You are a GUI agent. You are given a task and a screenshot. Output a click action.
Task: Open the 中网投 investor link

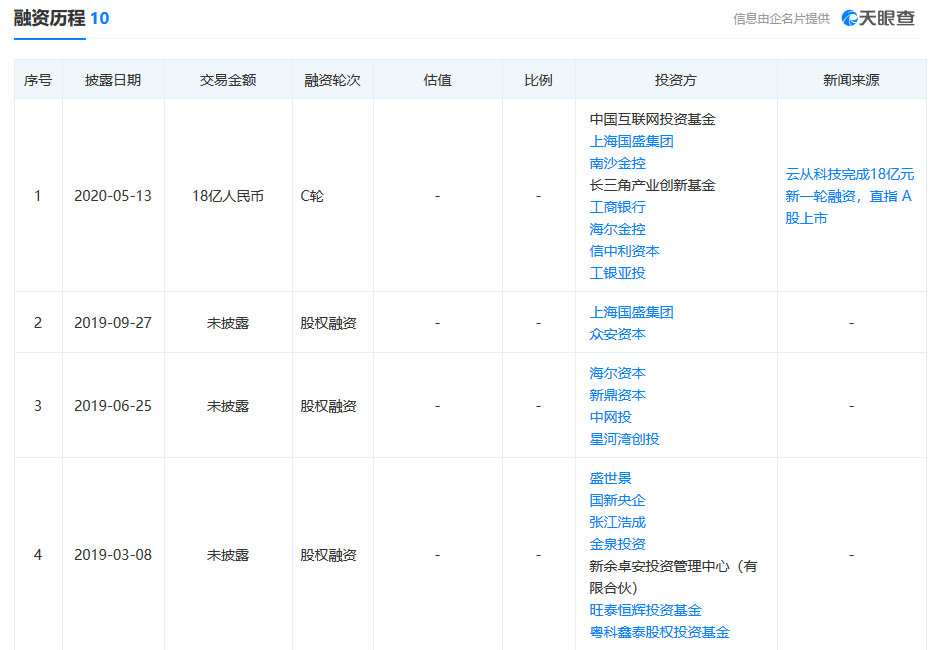click(610, 417)
